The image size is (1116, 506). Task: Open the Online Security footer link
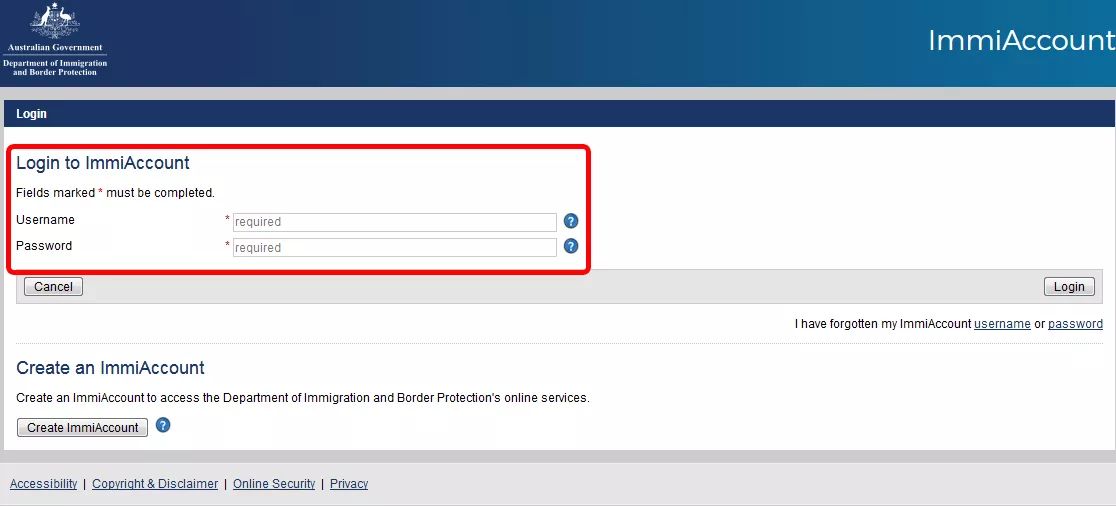pos(274,484)
